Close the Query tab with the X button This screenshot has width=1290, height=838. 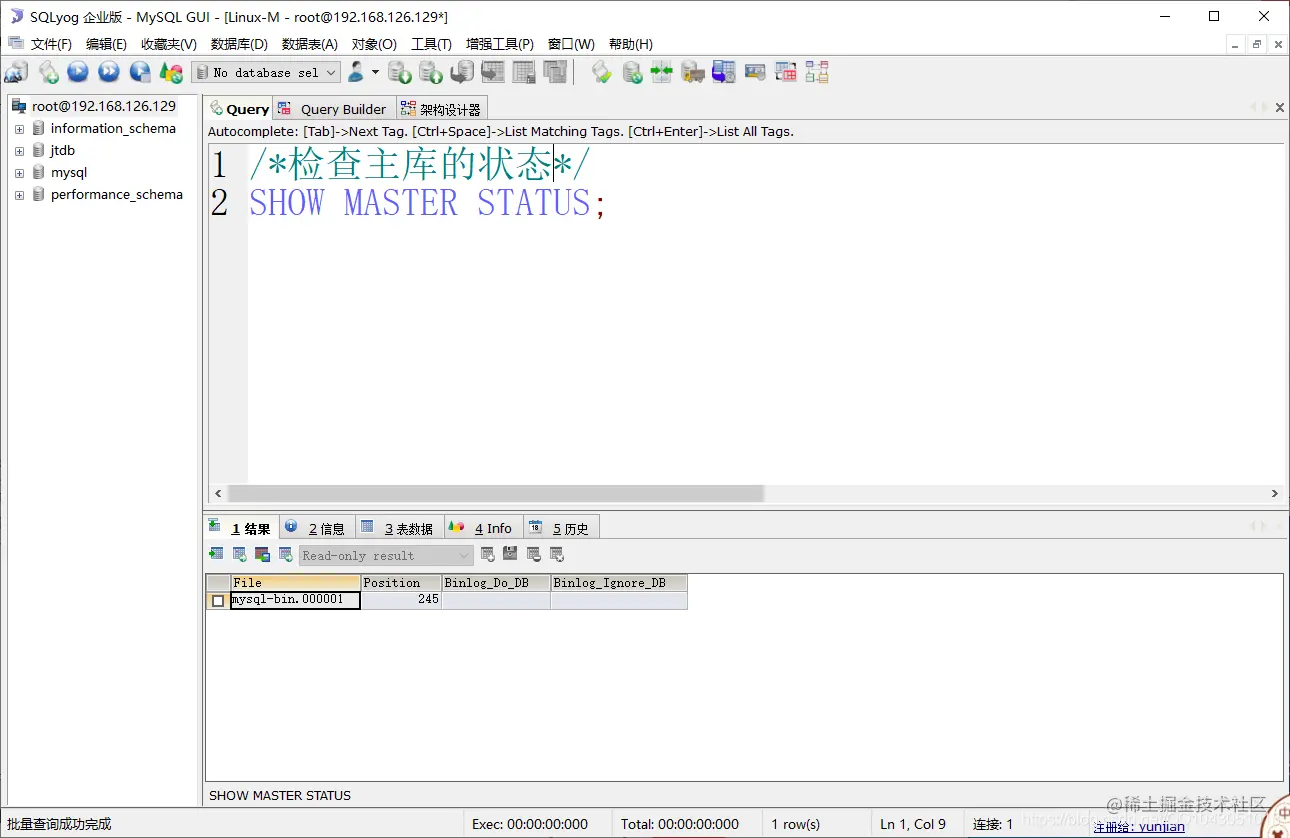pyautogui.click(x=1279, y=107)
